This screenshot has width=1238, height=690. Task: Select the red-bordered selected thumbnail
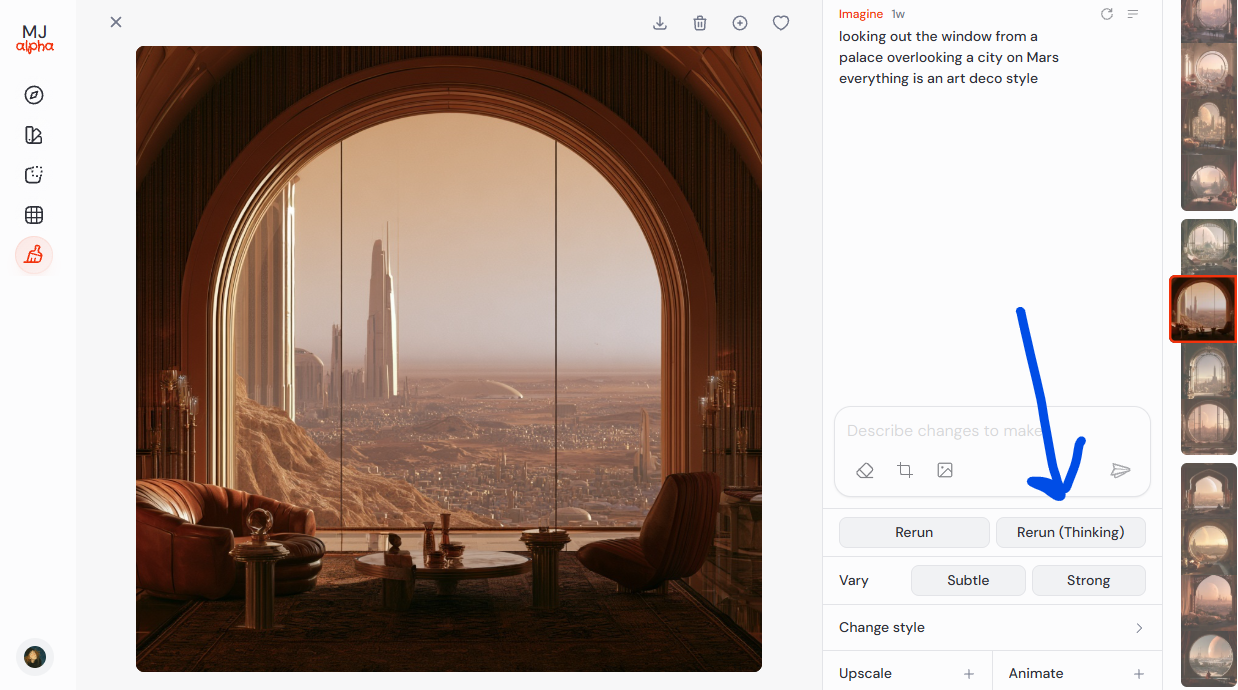(1203, 310)
